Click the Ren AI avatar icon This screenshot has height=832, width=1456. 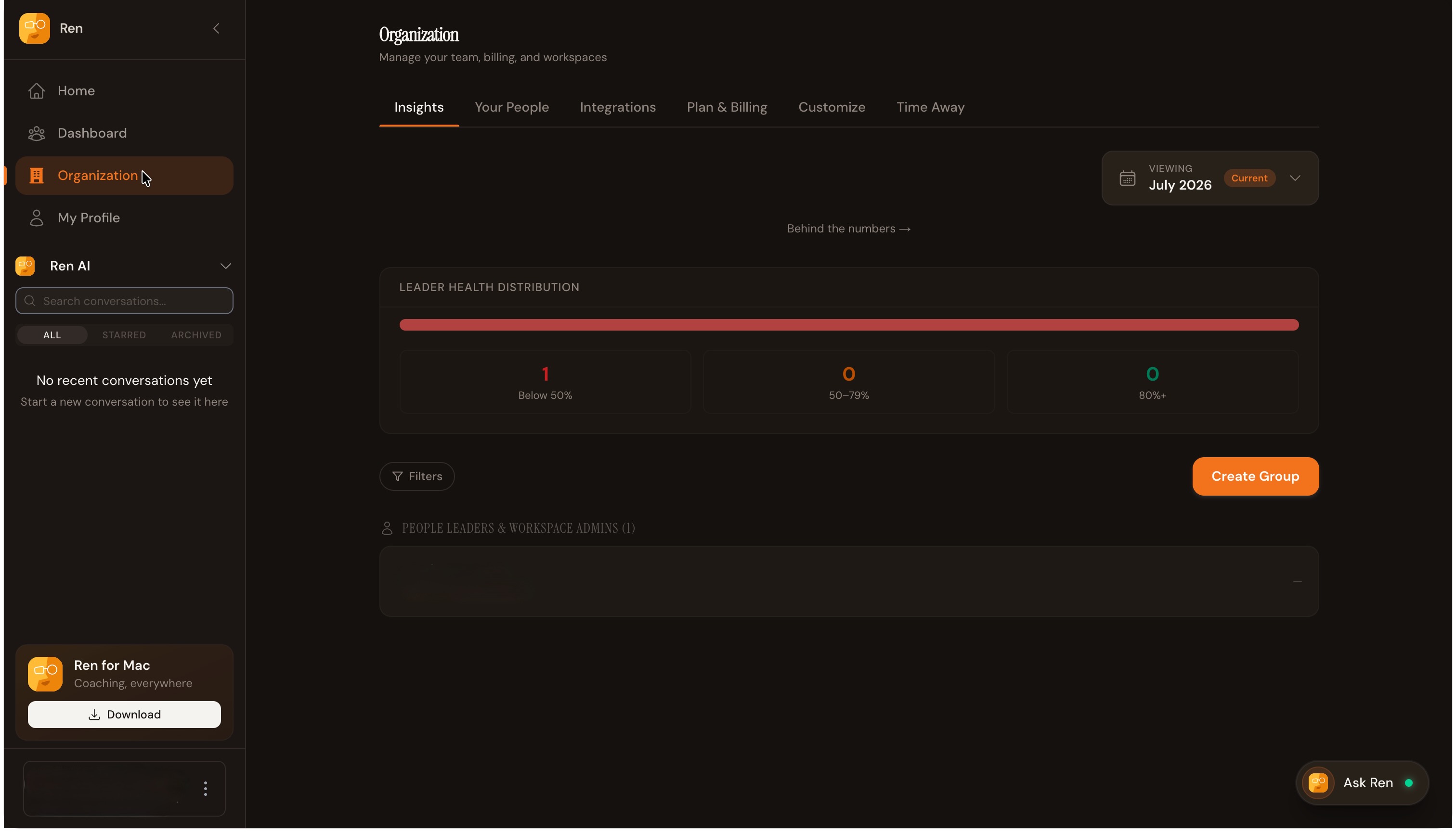coord(25,266)
